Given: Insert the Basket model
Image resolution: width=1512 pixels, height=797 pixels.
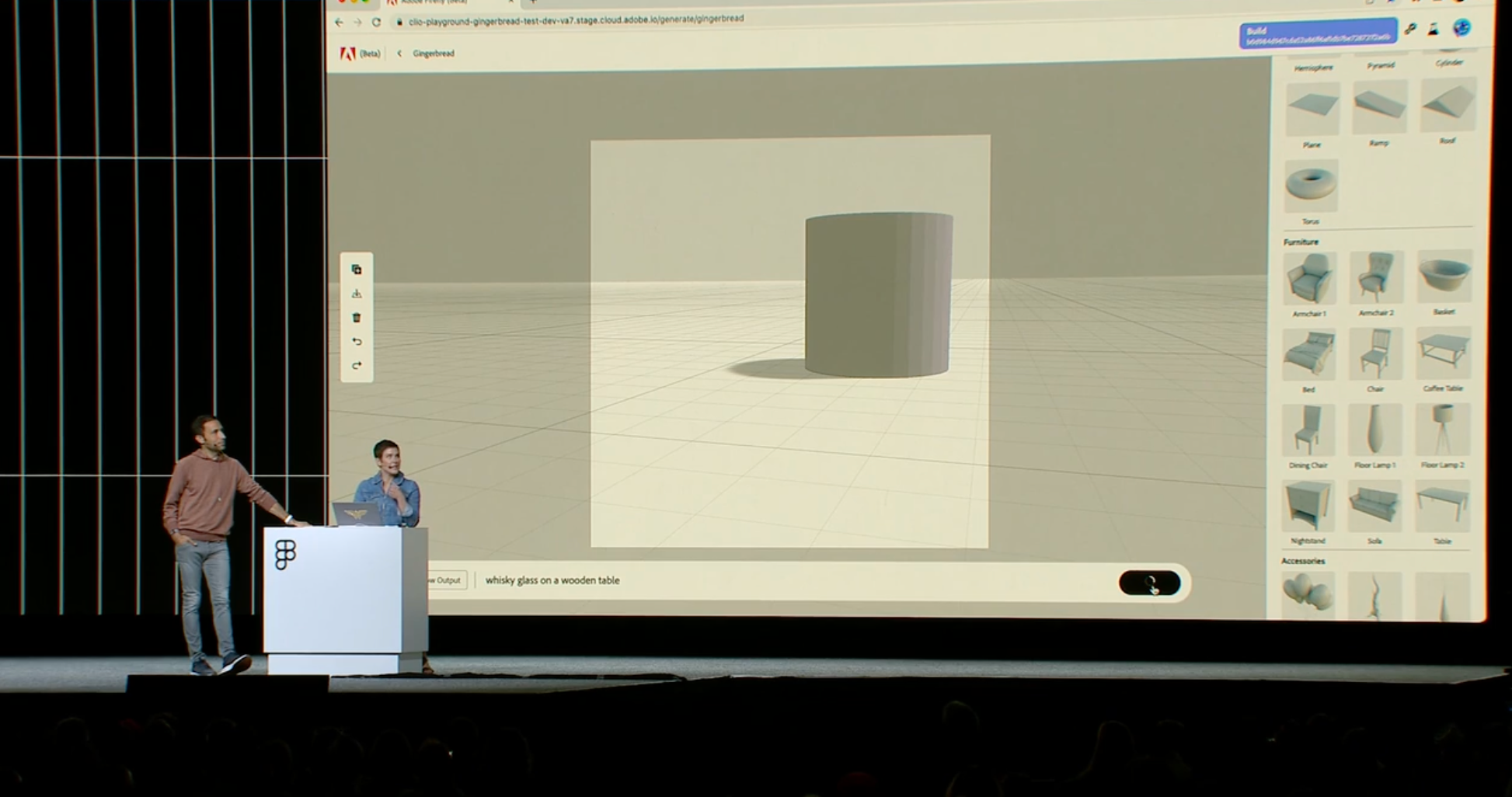Looking at the screenshot, I should coord(1444,276).
